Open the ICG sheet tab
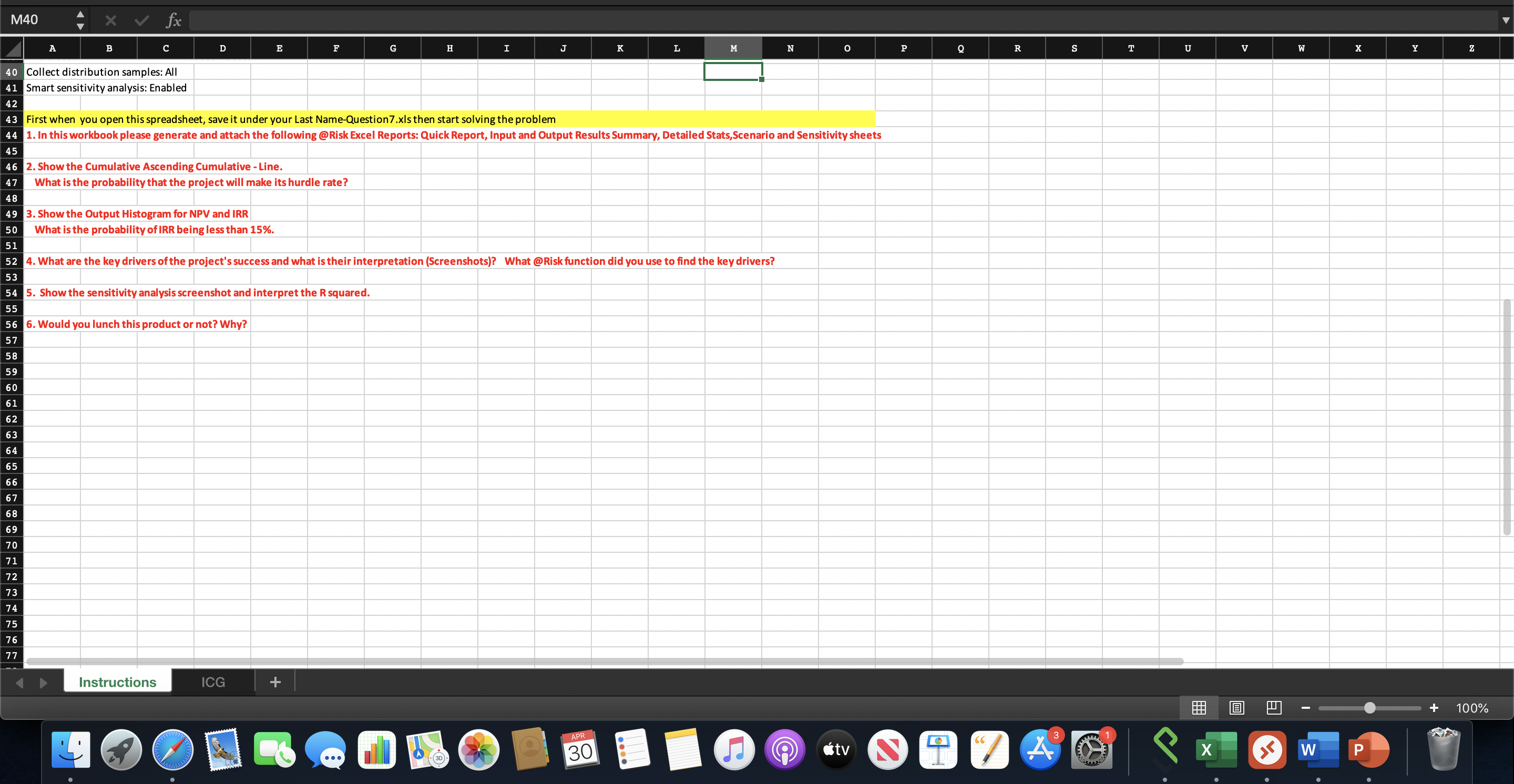The image size is (1514, 784). pos(213,682)
